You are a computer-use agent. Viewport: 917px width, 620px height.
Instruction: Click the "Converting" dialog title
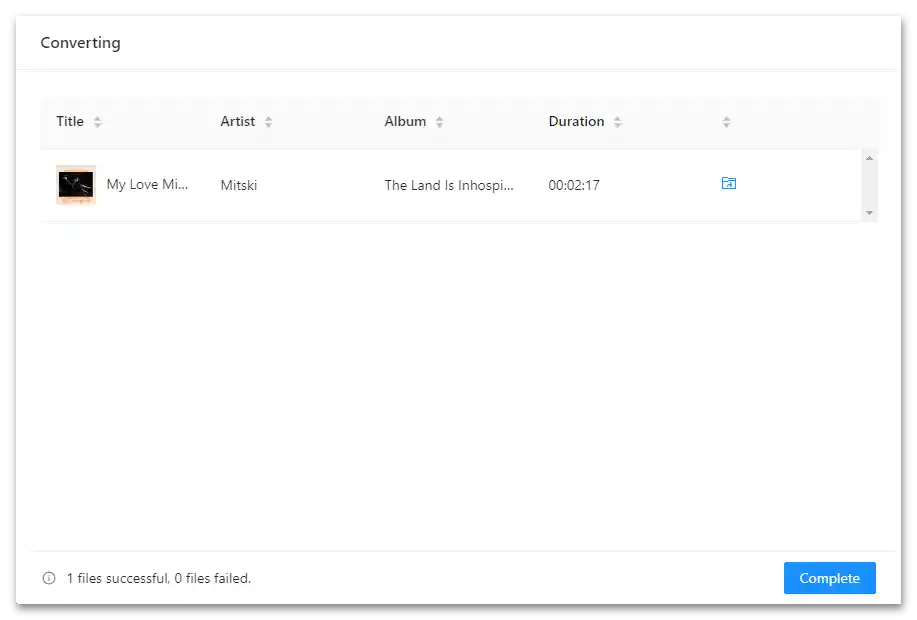(80, 43)
